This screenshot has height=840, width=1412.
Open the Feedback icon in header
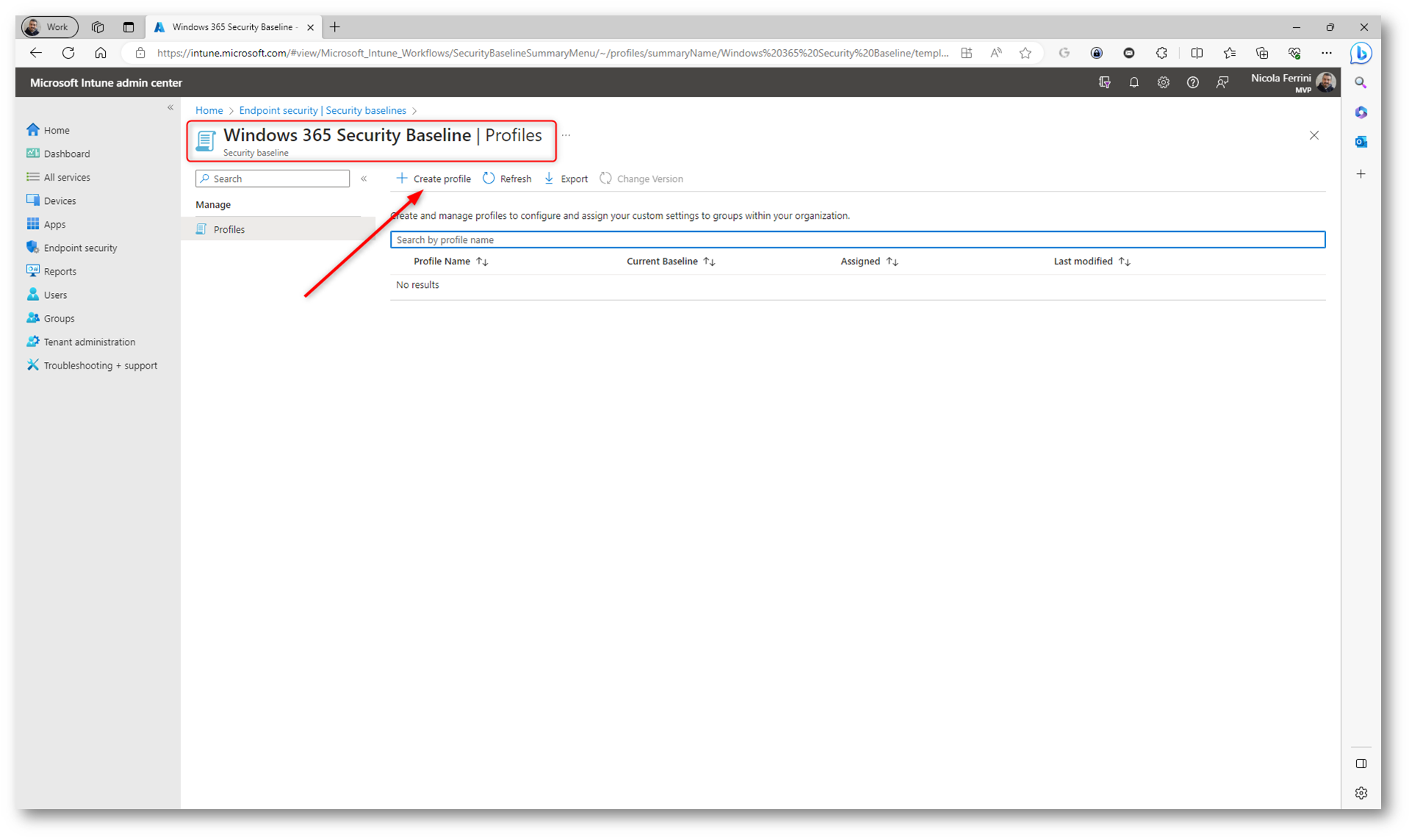pos(1222,82)
